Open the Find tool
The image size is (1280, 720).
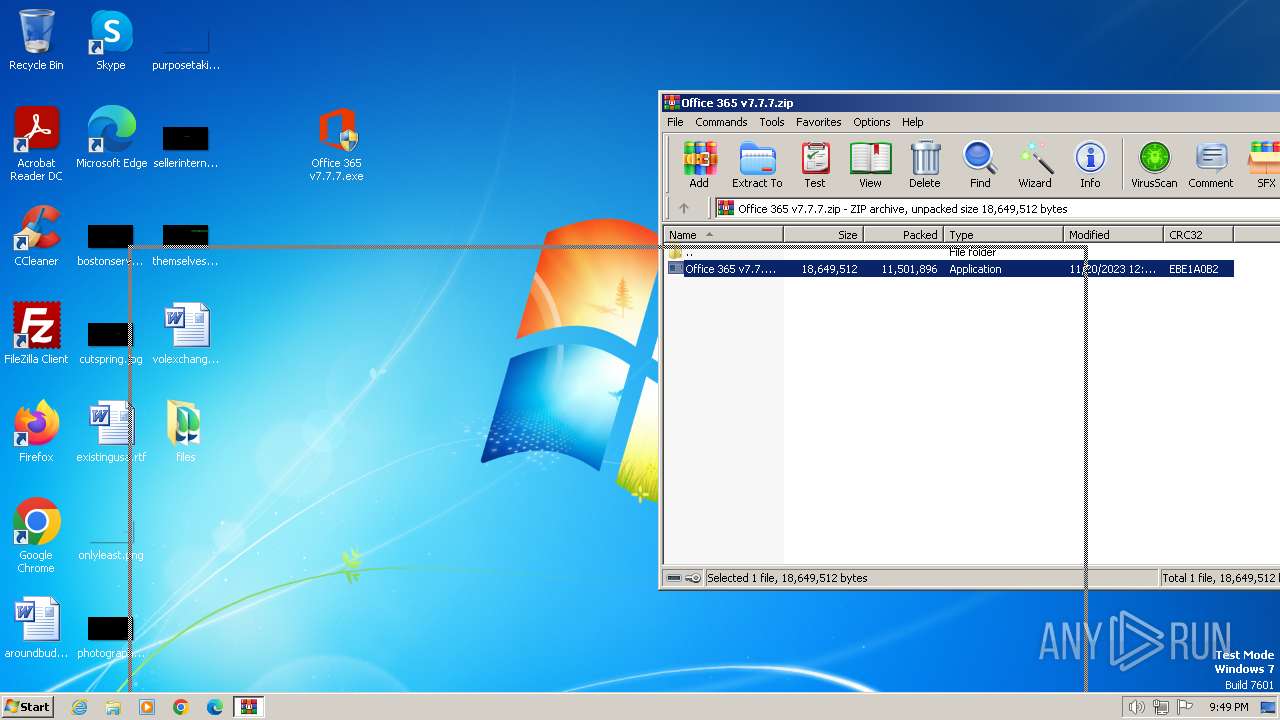tap(980, 165)
